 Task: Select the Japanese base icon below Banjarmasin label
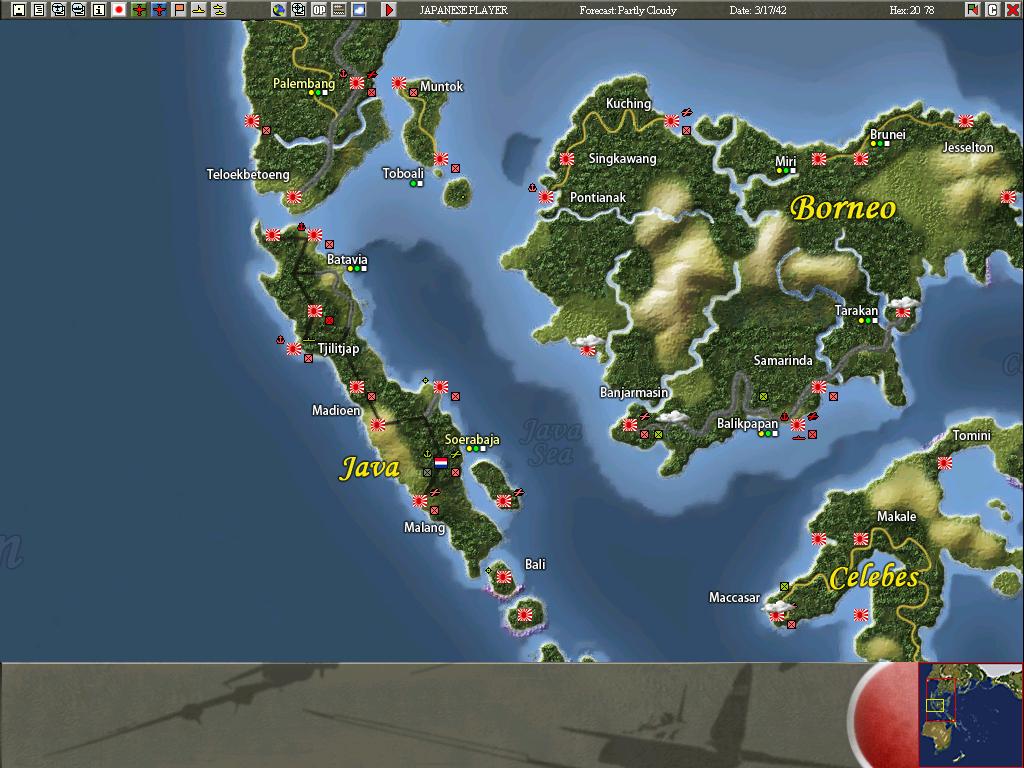click(x=630, y=425)
